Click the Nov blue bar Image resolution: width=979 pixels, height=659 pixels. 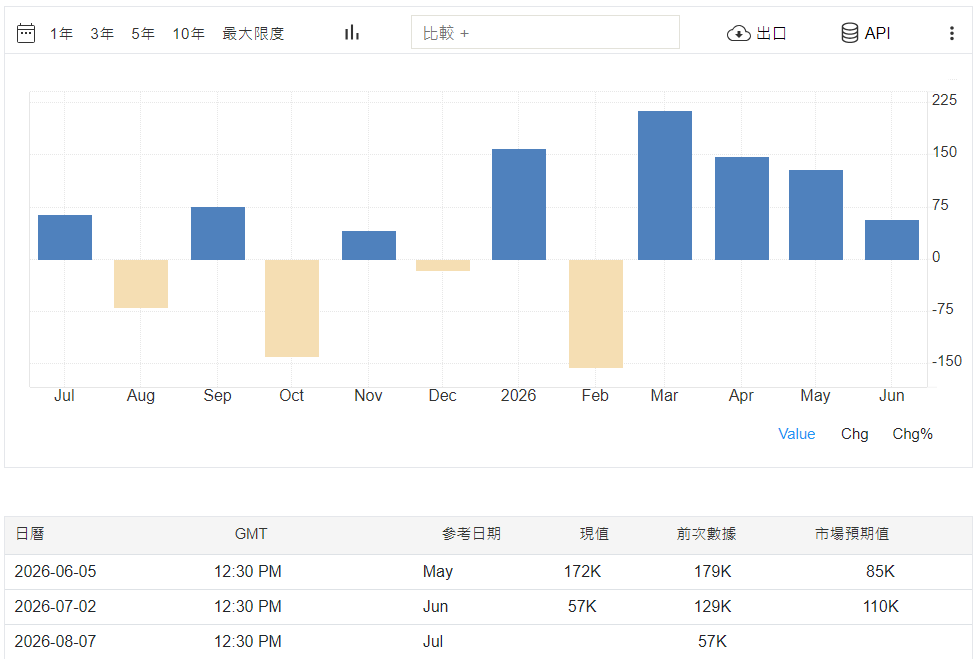[x=369, y=245]
